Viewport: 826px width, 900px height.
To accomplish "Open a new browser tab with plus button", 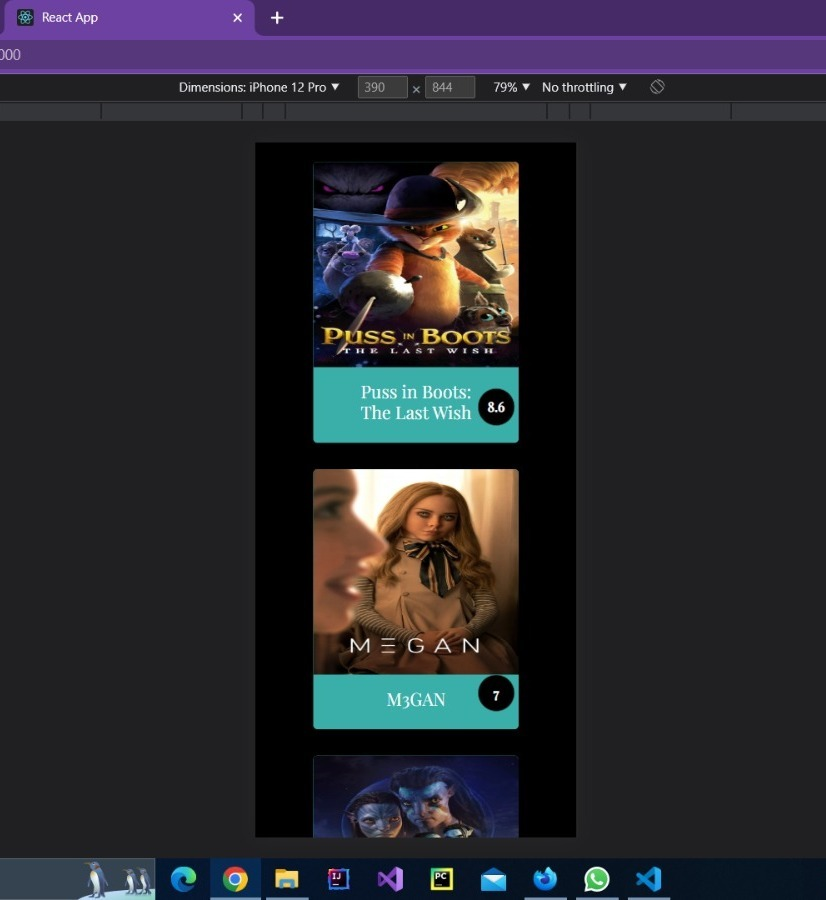I will point(277,18).
